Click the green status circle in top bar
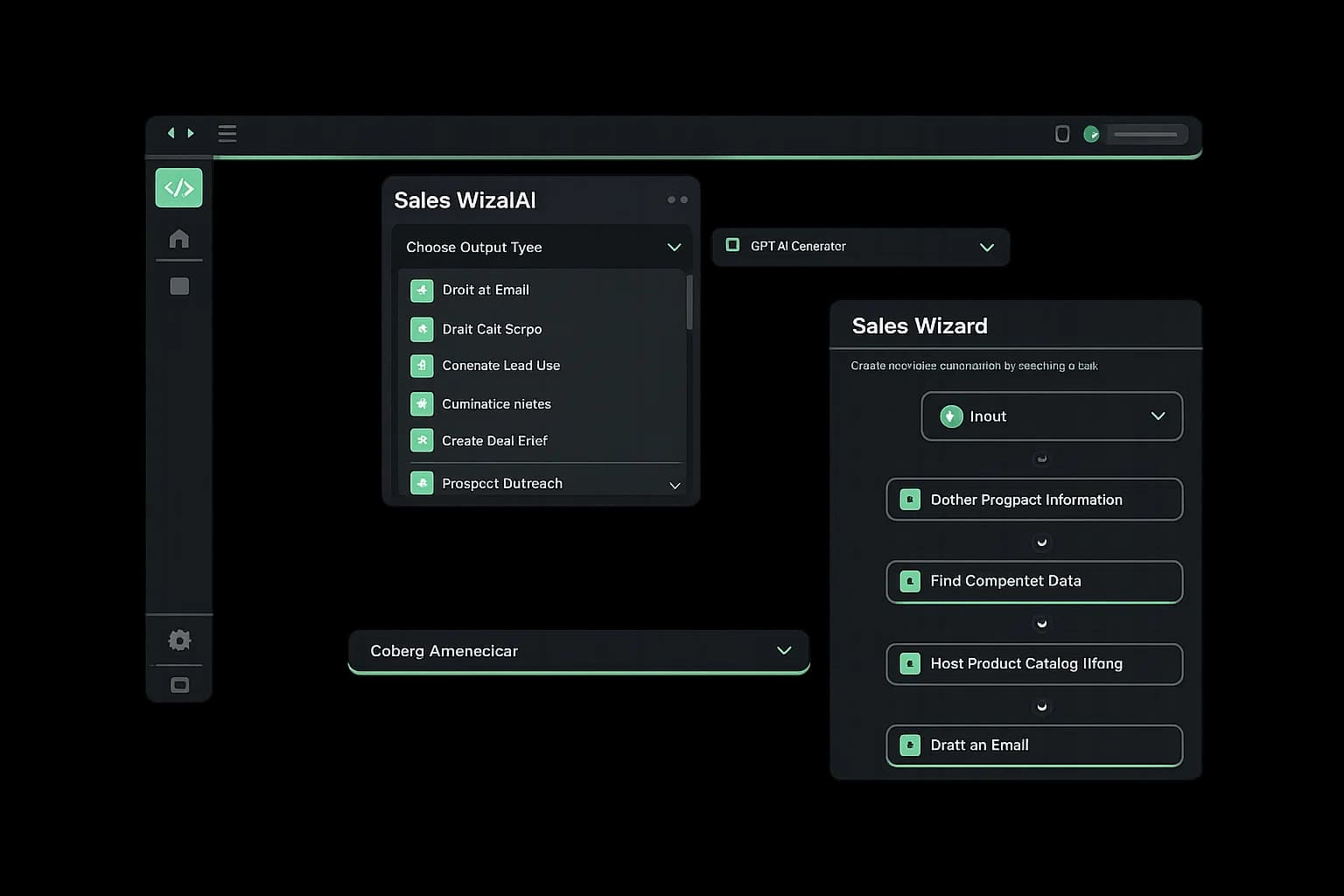 [x=1091, y=134]
